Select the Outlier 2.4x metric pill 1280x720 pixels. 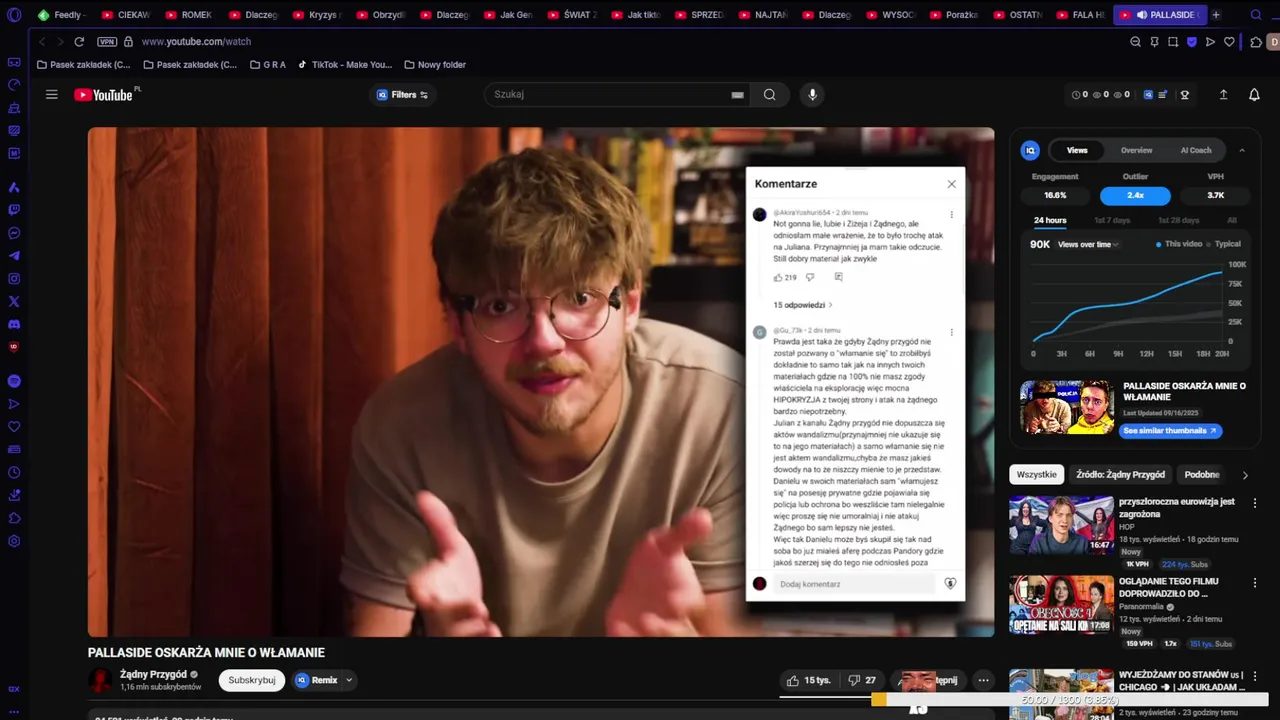point(1135,195)
